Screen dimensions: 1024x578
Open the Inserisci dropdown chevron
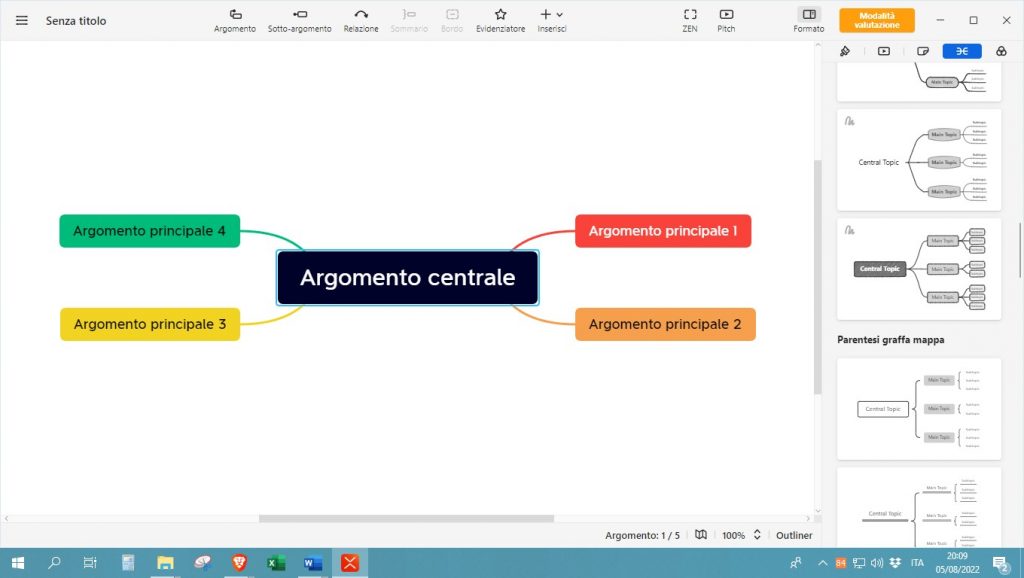(x=560, y=15)
